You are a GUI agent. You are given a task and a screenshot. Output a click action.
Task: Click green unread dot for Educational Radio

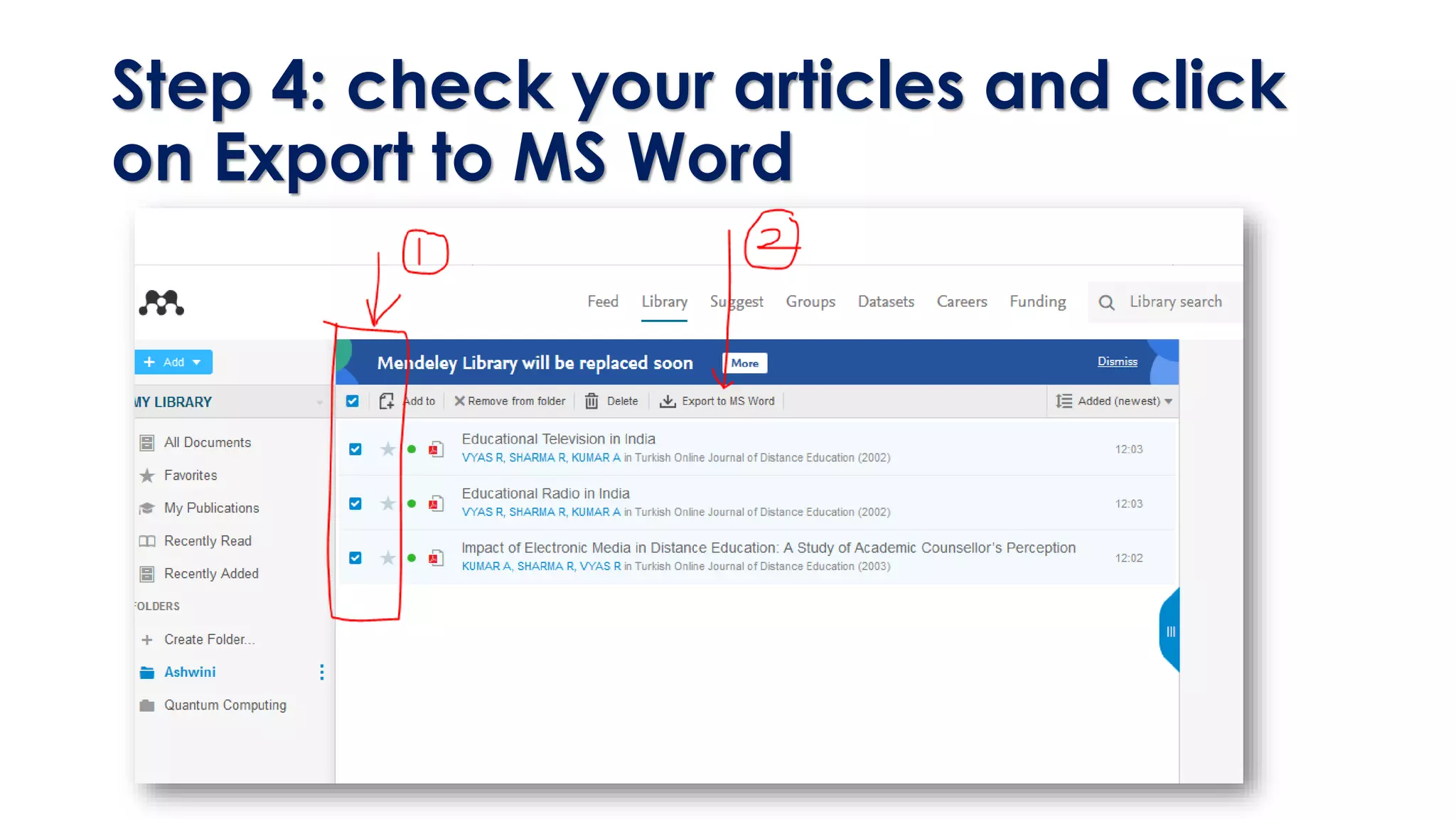click(x=412, y=503)
